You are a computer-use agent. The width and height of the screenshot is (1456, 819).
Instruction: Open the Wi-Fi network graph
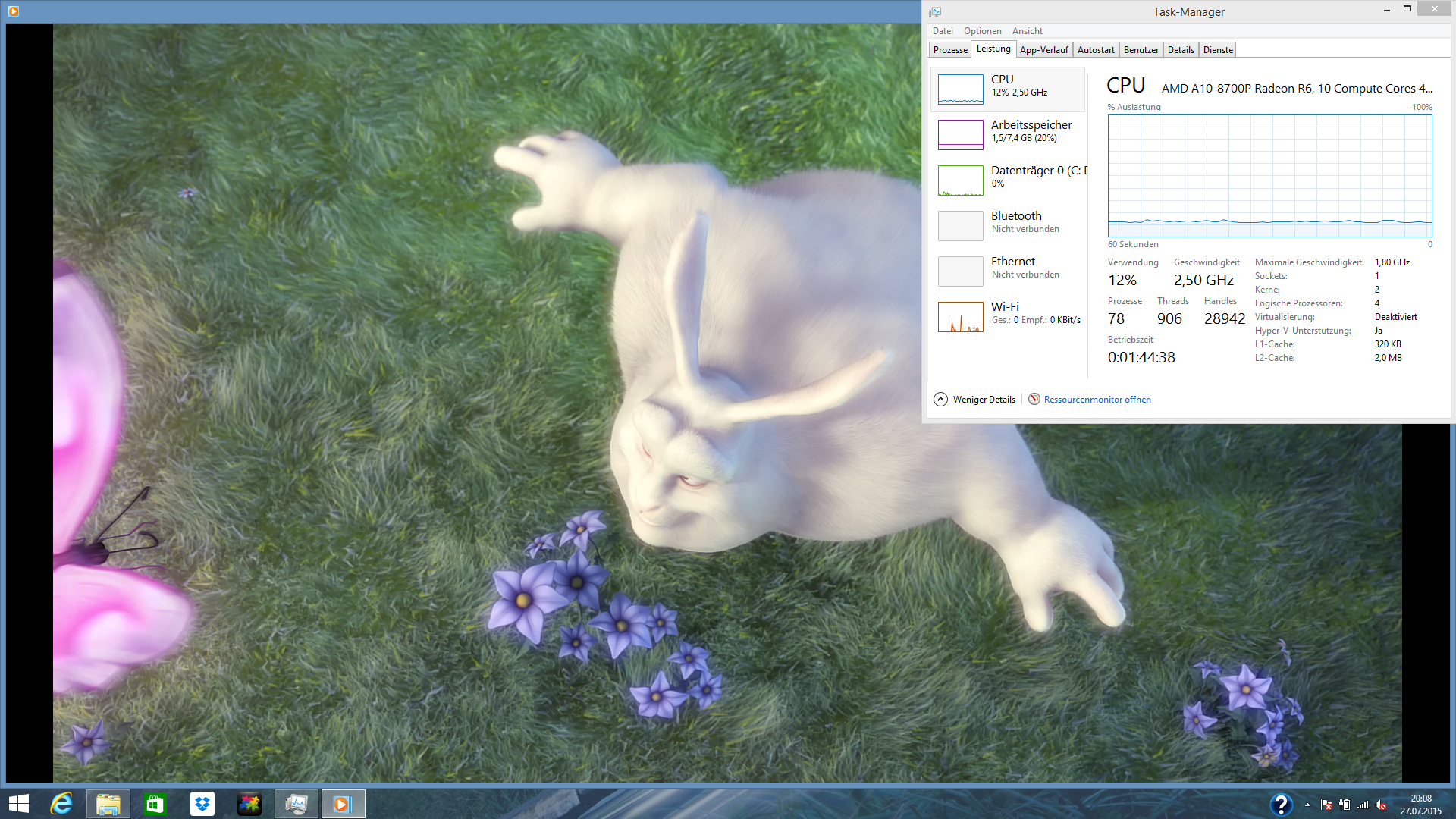pyautogui.click(x=960, y=316)
